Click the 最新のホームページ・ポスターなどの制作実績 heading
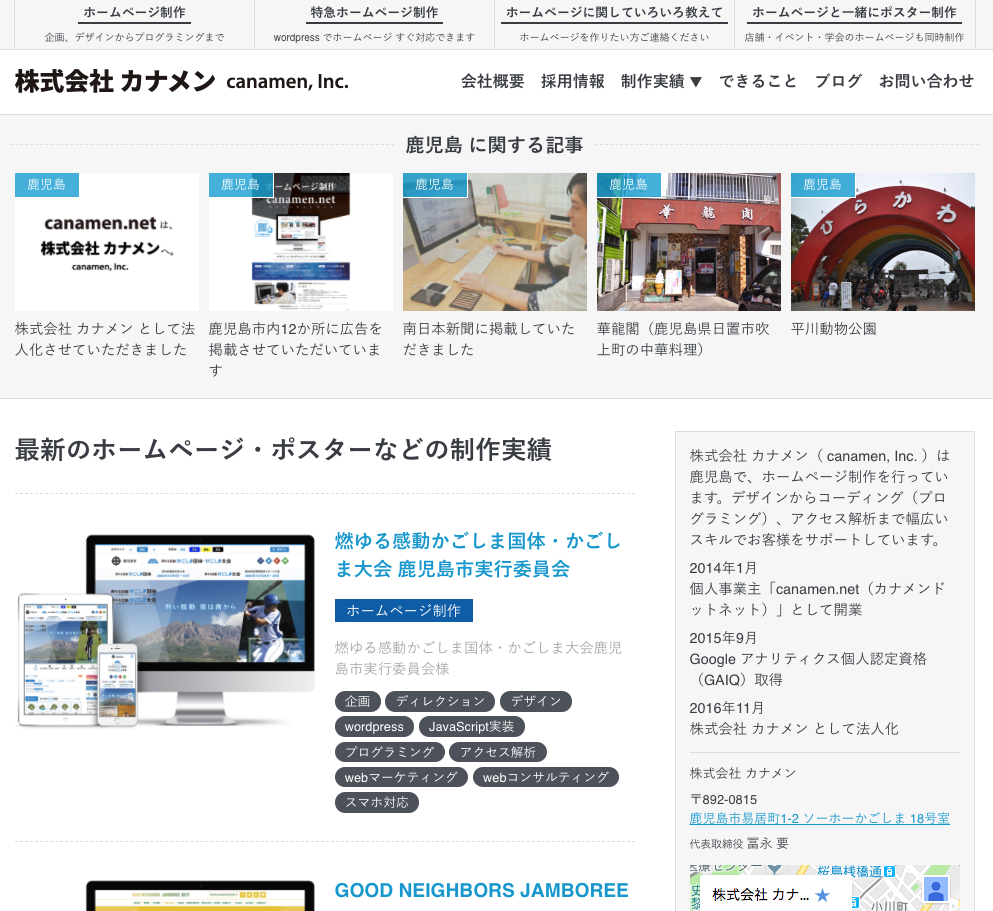 tap(283, 450)
